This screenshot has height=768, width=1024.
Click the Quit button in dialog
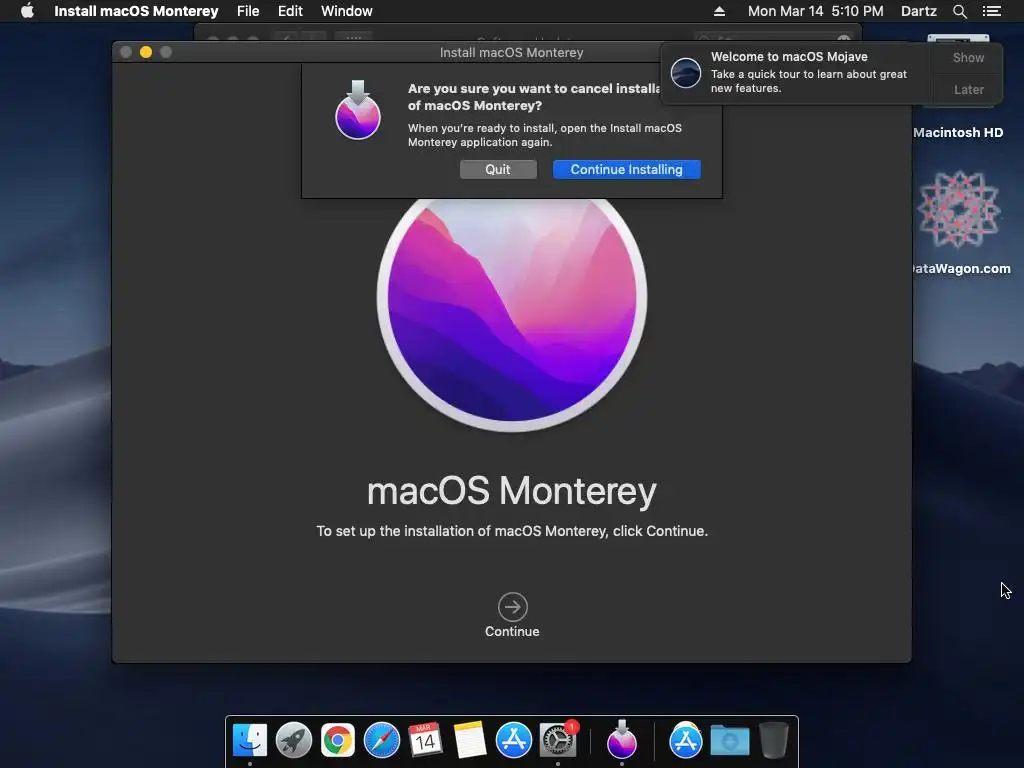point(498,169)
